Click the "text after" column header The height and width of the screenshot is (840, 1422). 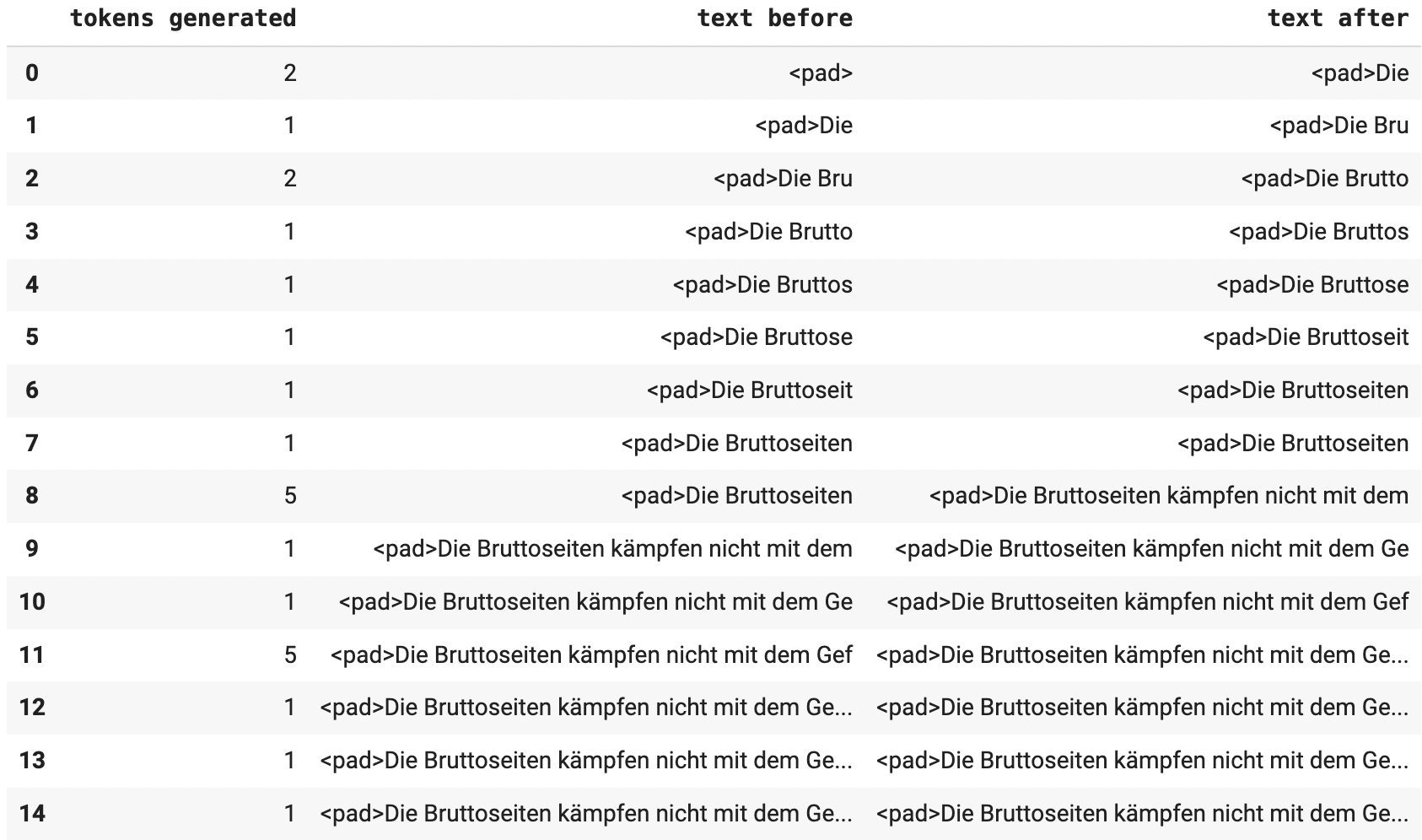1338,19
